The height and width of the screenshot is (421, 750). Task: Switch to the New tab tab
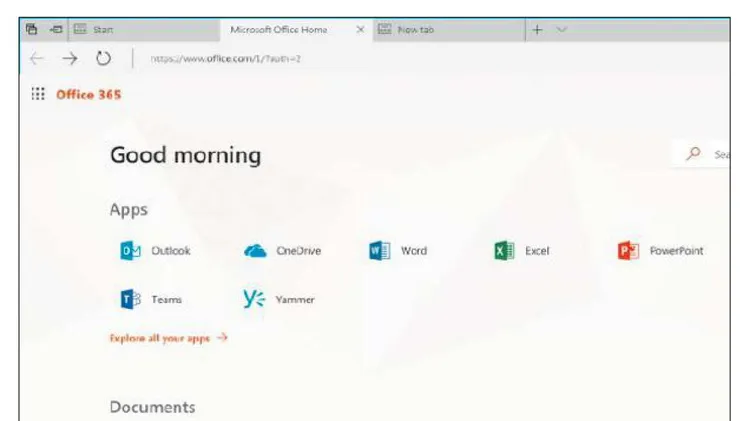click(x=449, y=30)
